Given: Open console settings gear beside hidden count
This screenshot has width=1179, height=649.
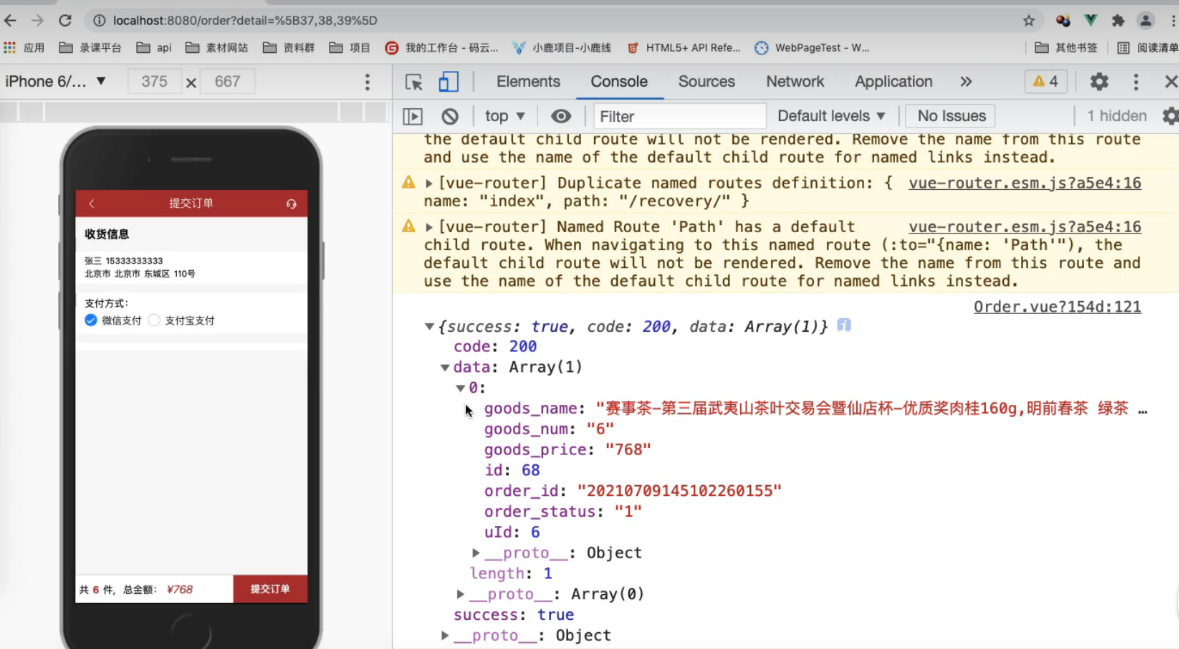Looking at the screenshot, I should click(1170, 116).
